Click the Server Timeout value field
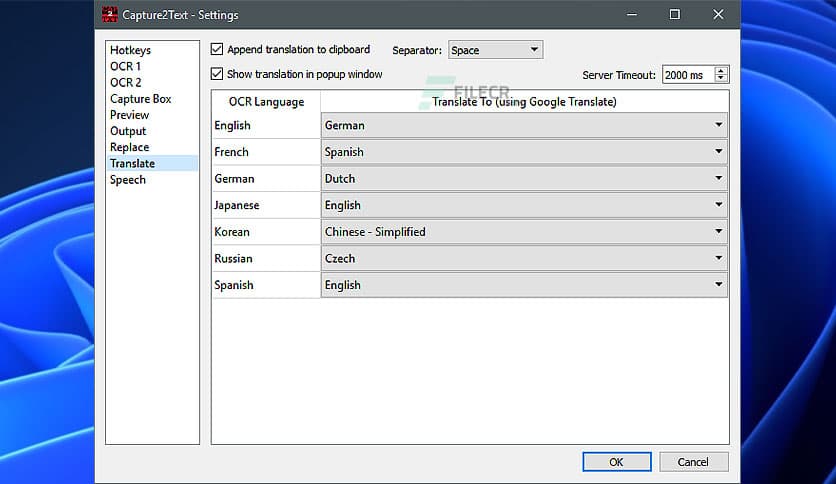This screenshot has width=836, height=484. pyautogui.click(x=686, y=75)
